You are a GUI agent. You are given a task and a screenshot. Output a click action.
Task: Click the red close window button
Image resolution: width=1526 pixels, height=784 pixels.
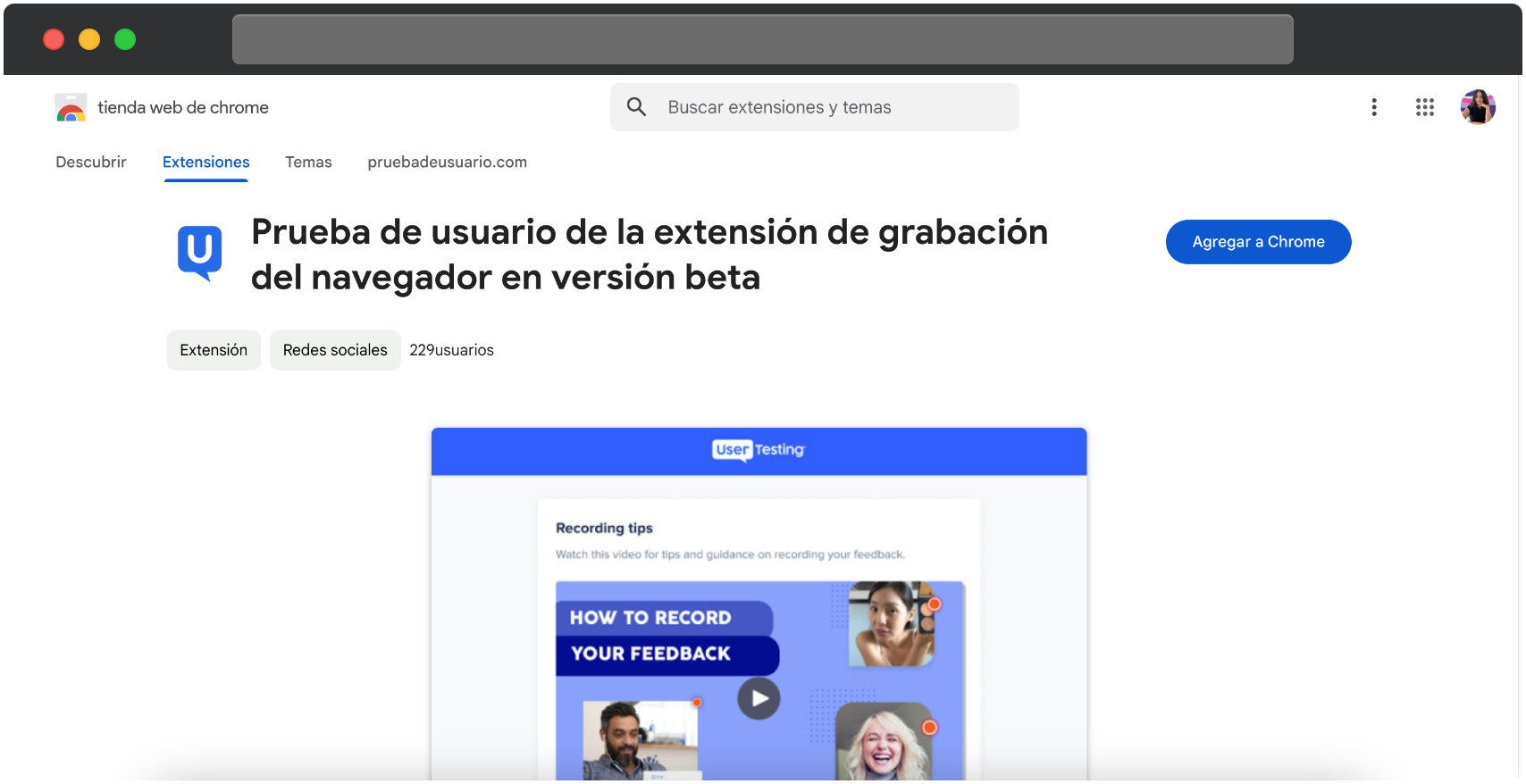click(54, 39)
